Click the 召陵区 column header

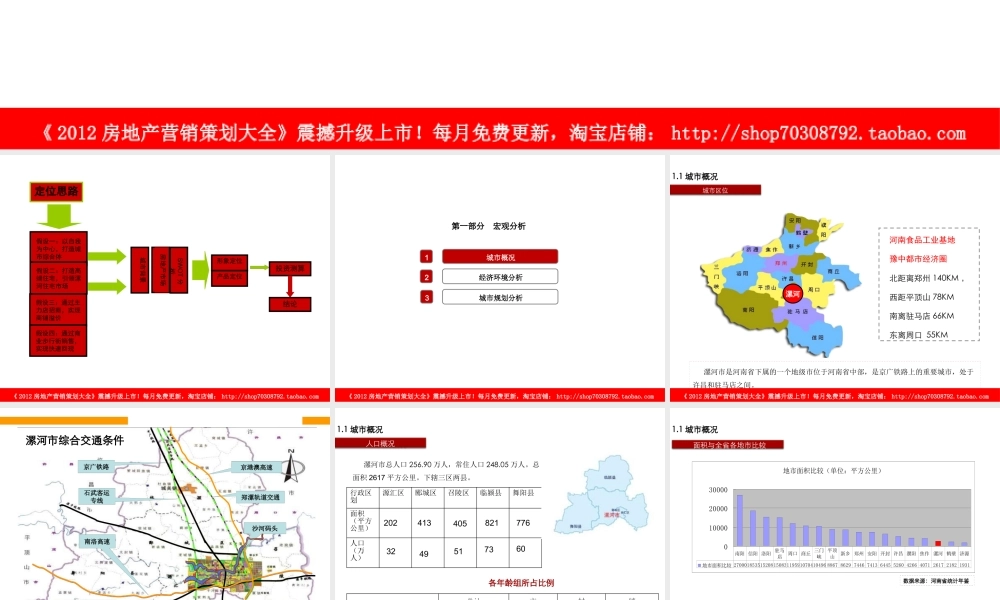pos(459,493)
